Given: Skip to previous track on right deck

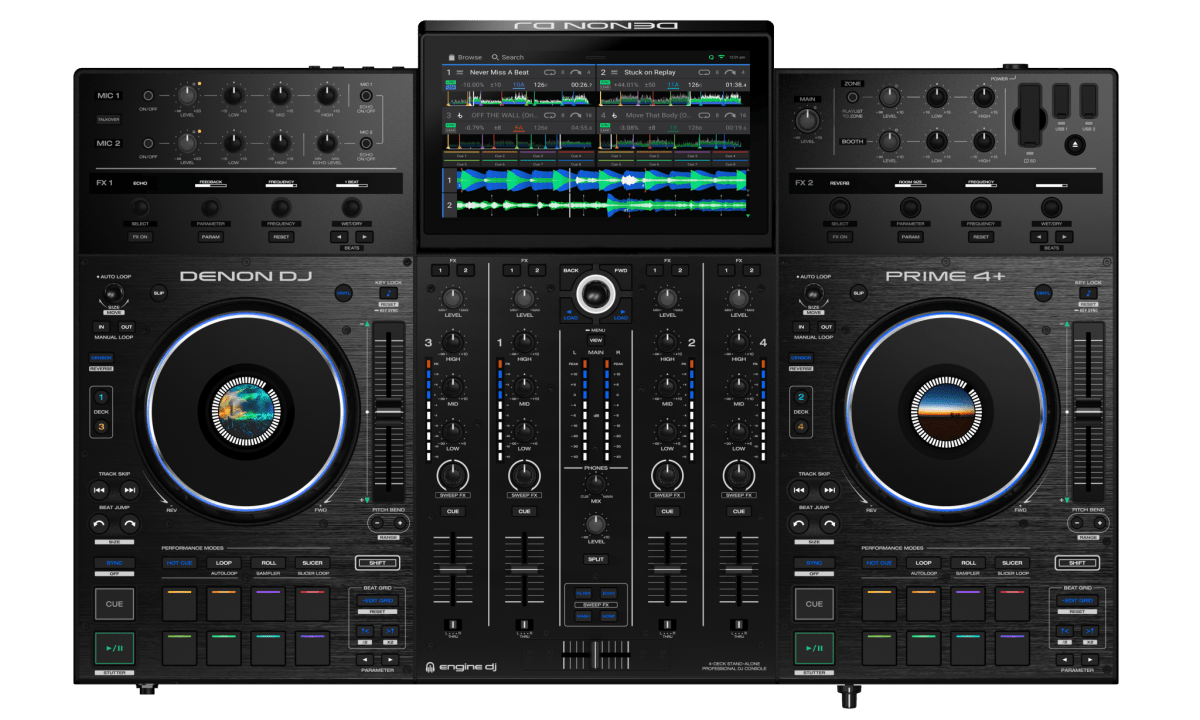Looking at the screenshot, I should 799,490.
